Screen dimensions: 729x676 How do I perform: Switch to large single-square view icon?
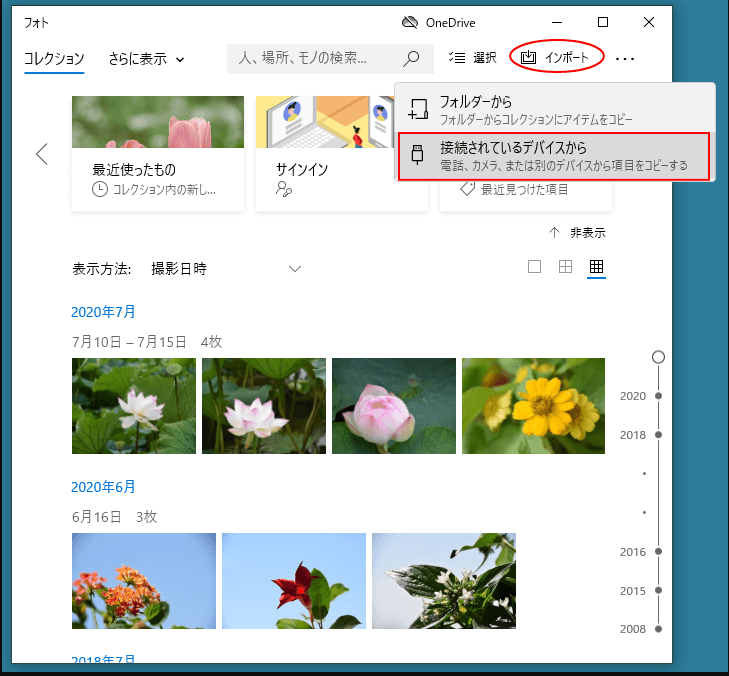pyautogui.click(x=534, y=267)
